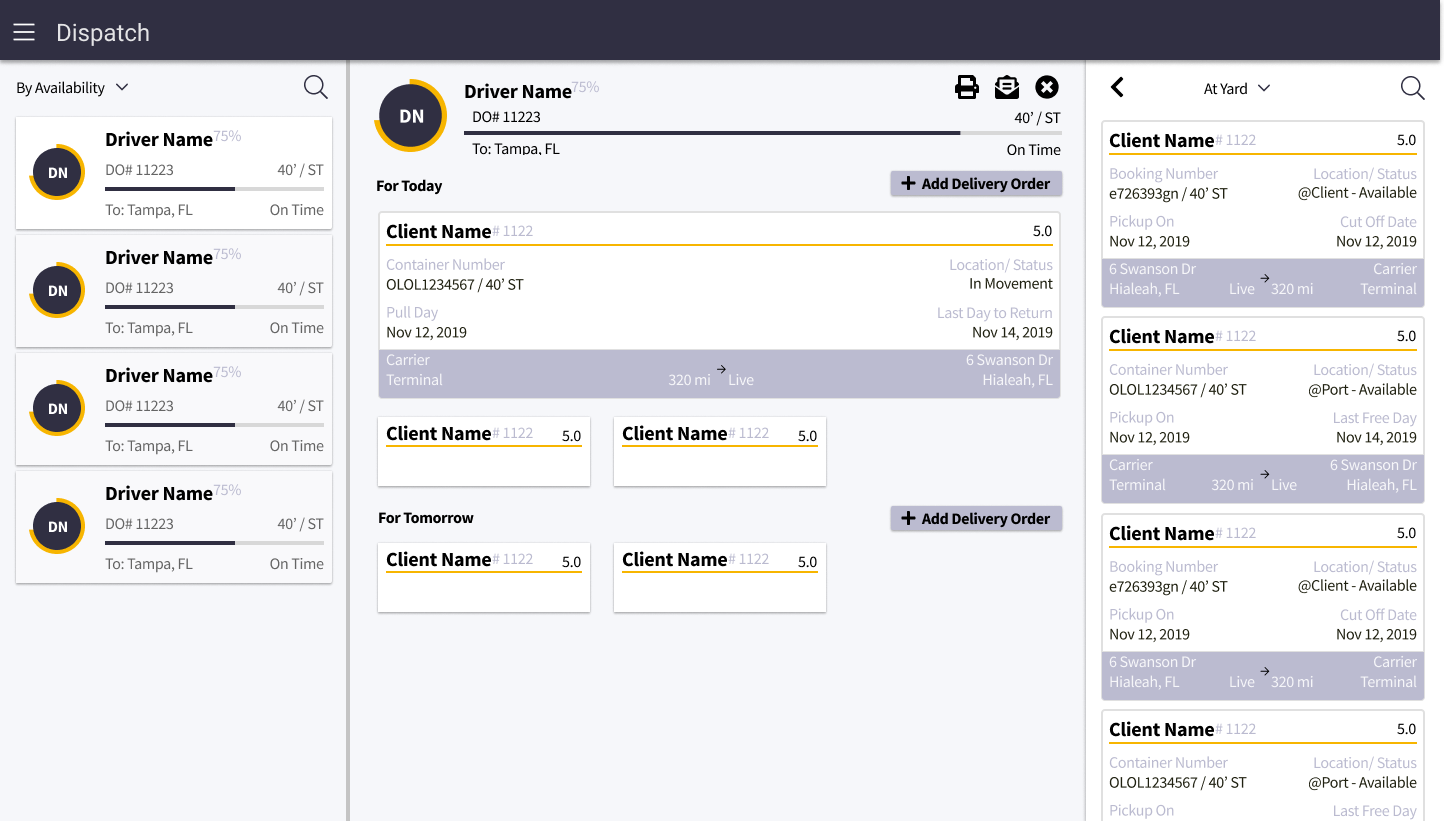The image size is (1444, 821).
Task: Open the At Yard filter dropdown
Action: click(1237, 88)
